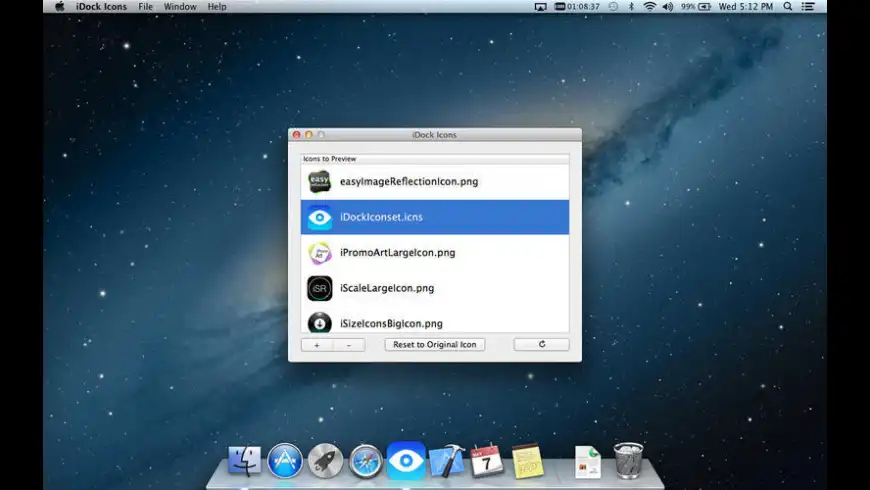Image resolution: width=870 pixels, height=490 pixels.
Task: Click the easyImageReflectionIcon.png thumbnail icon
Action: 319,182
